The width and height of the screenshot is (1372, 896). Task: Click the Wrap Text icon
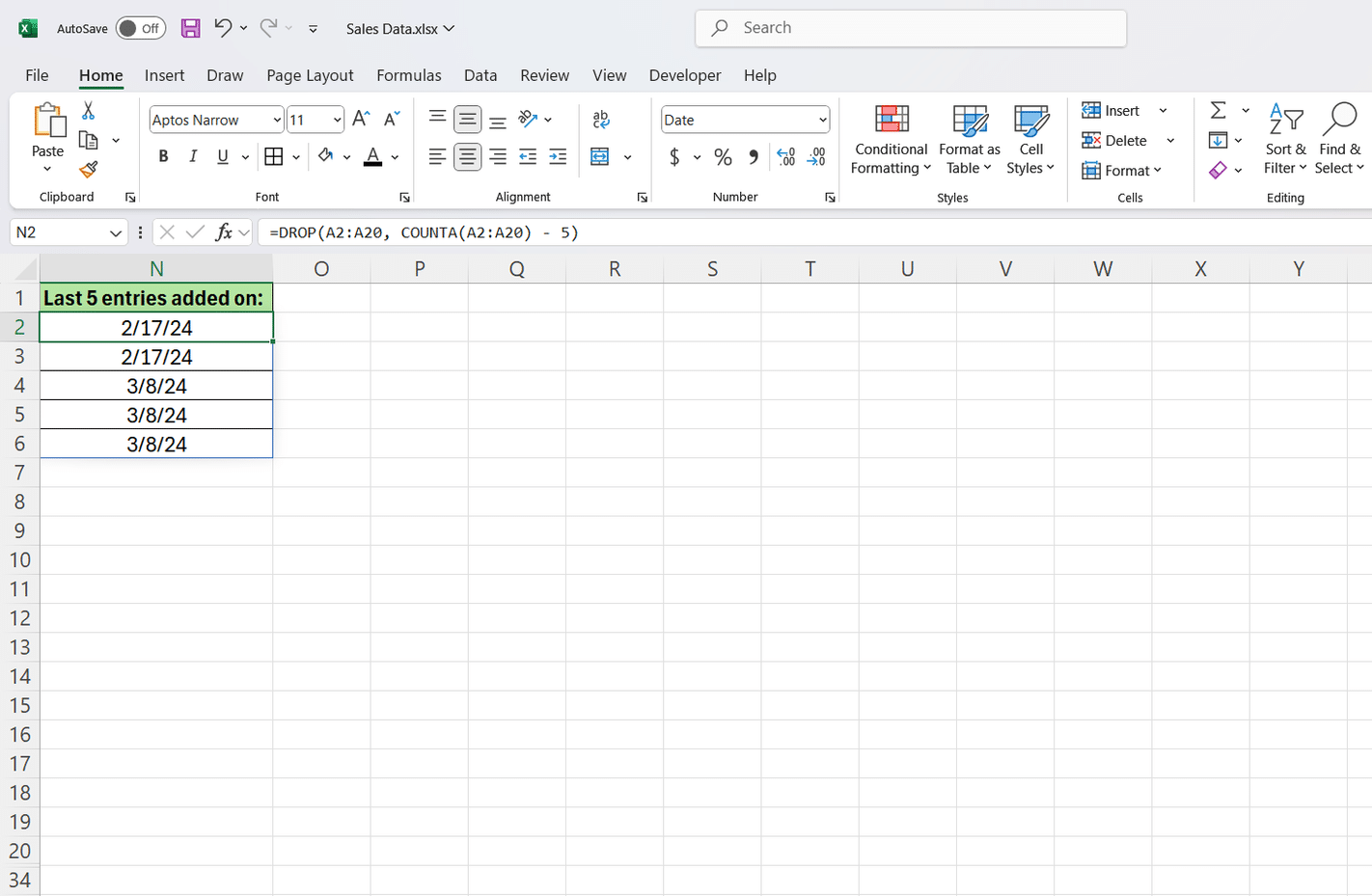600,119
